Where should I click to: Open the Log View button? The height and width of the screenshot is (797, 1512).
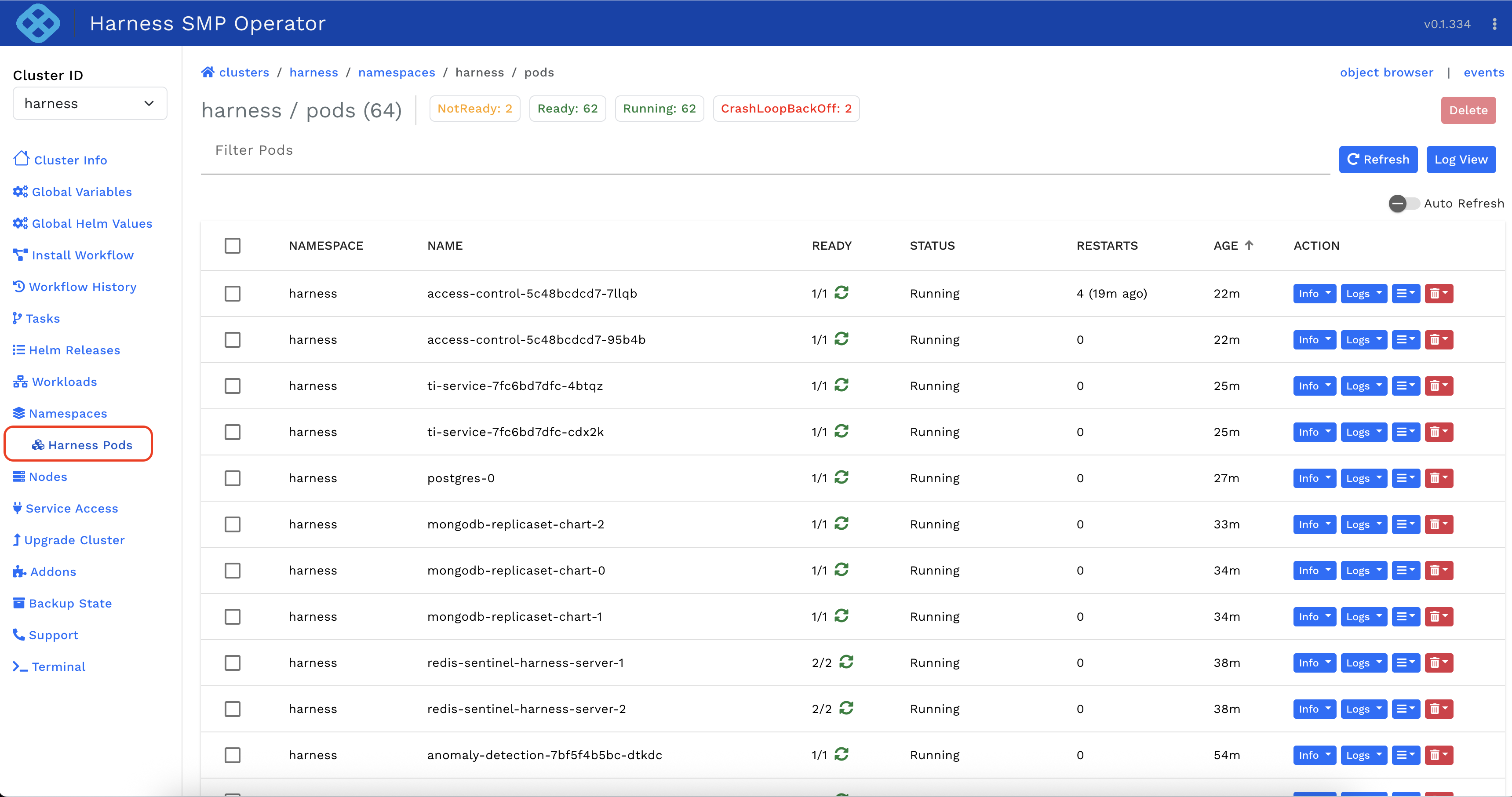click(1461, 160)
